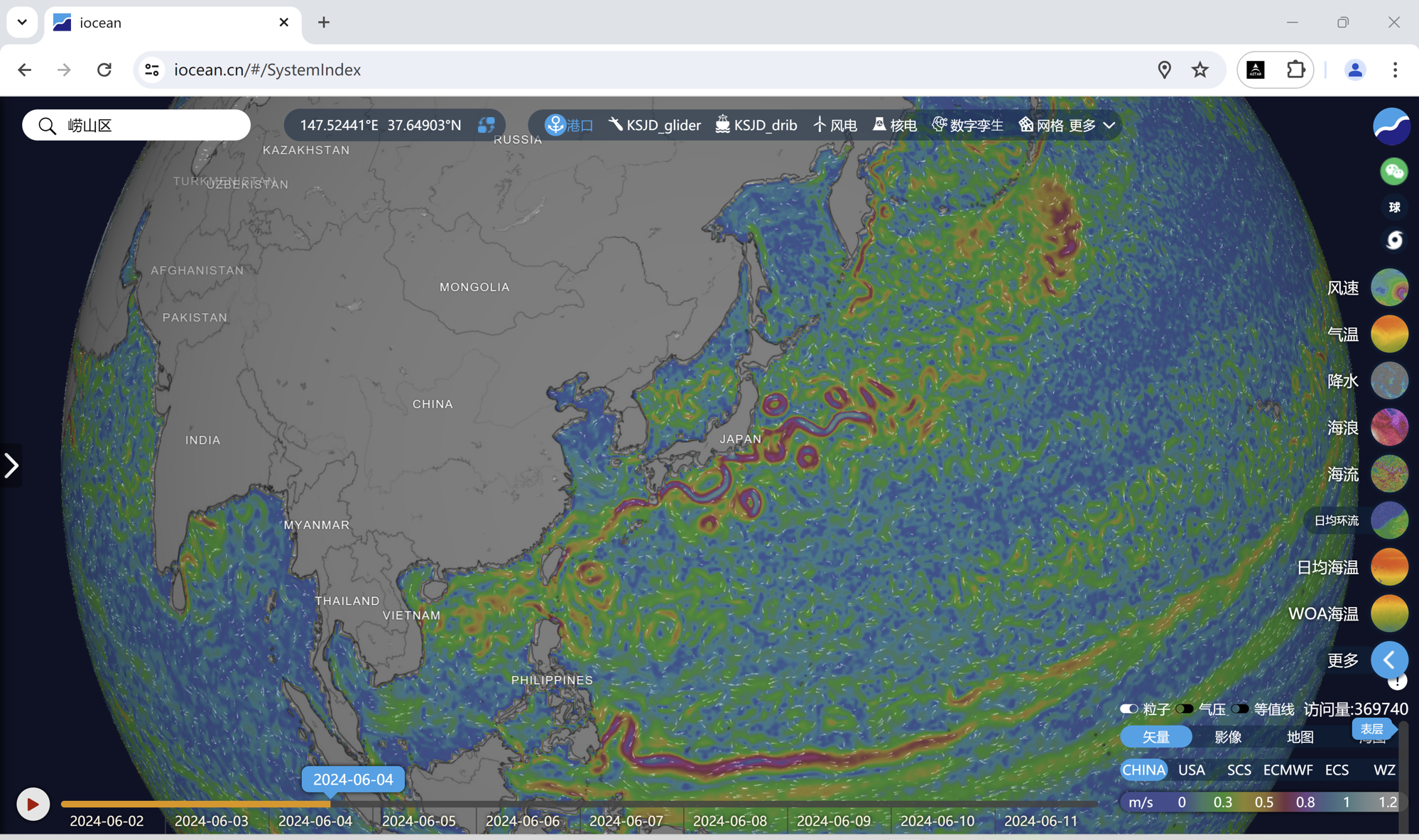Open the typhoon swirl icon
Screen dimensions: 1419x840
point(1394,240)
